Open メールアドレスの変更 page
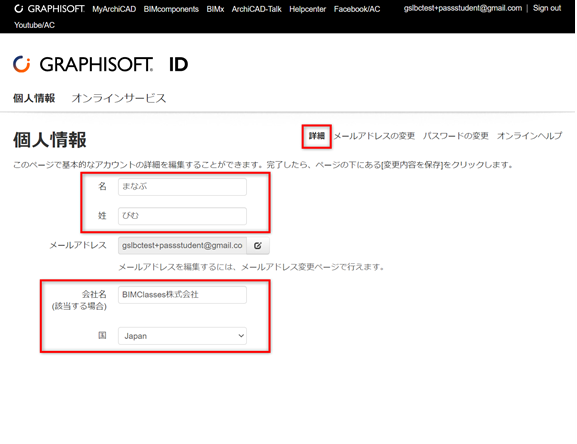577x444 pixels. (374, 136)
